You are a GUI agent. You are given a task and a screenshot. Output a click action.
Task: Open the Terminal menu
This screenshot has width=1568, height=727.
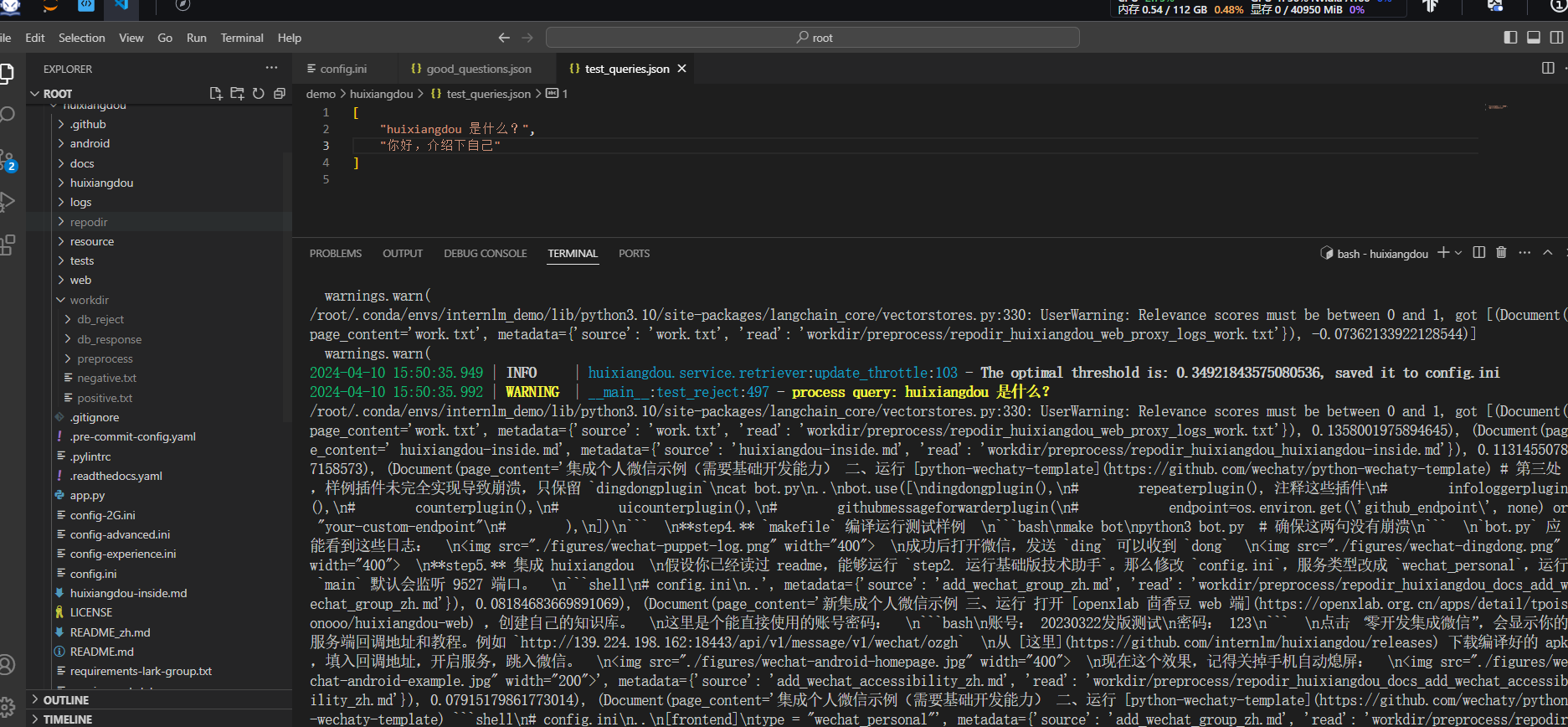coord(242,38)
